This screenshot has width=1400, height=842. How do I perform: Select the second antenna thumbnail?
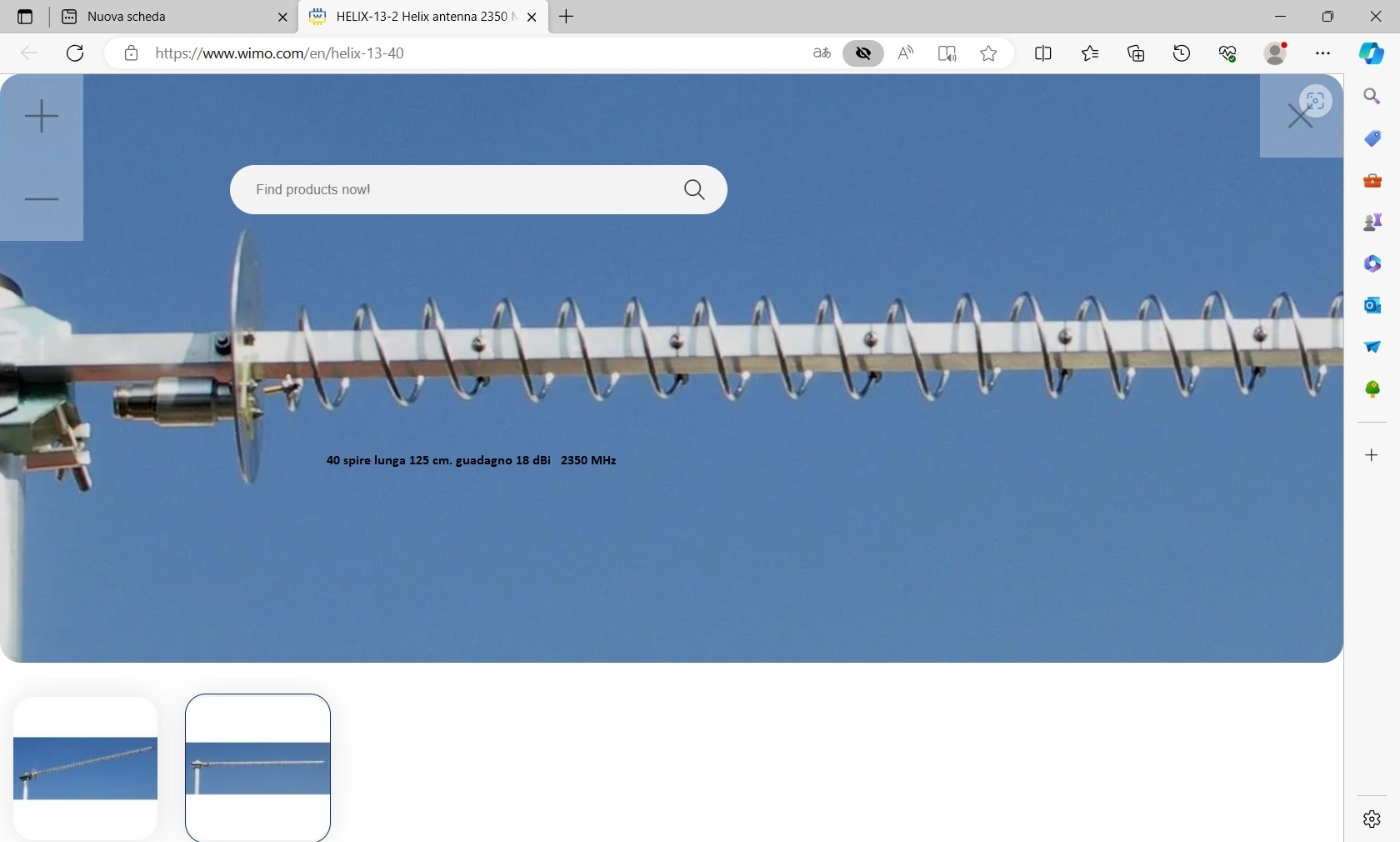tap(258, 768)
